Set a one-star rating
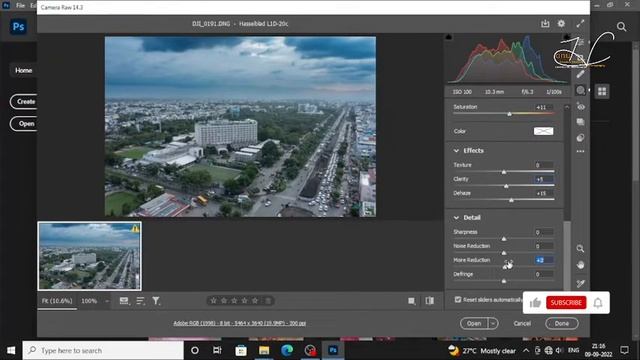This screenshot has height=360, width=640. pyautogui.click(x=213, y=301)
